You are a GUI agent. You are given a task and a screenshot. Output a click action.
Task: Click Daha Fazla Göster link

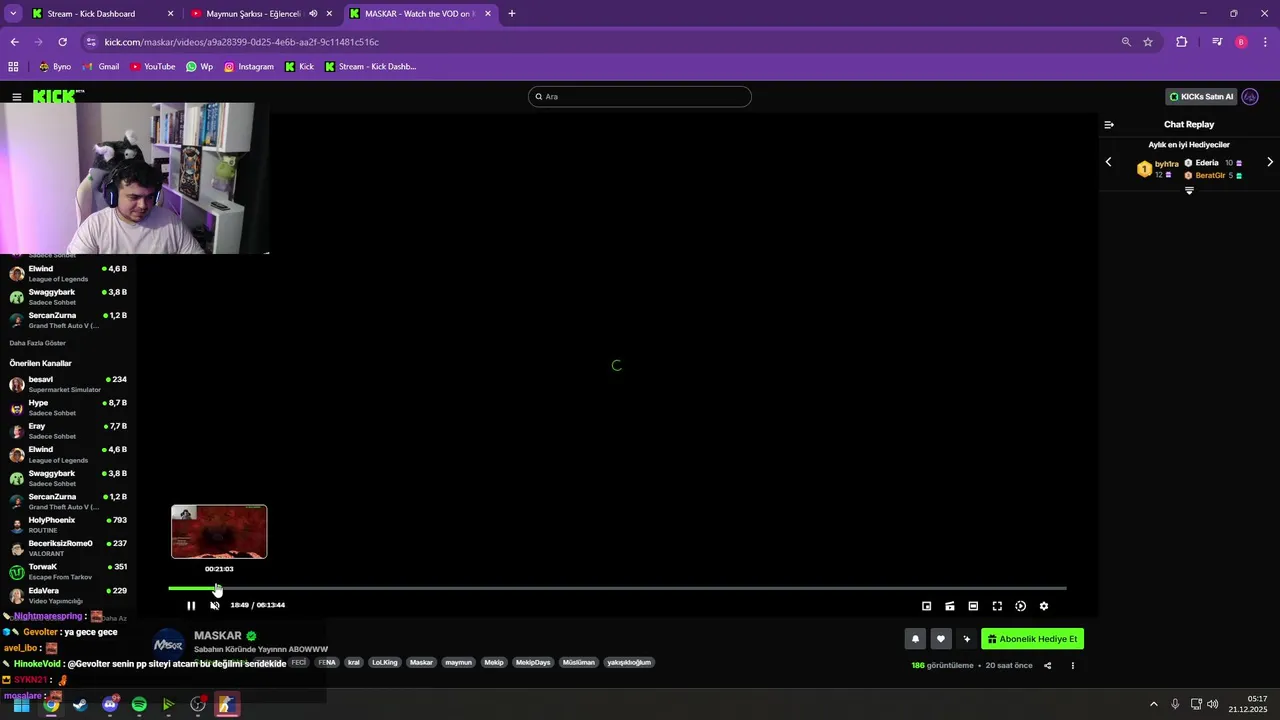[x=37, y=343]
